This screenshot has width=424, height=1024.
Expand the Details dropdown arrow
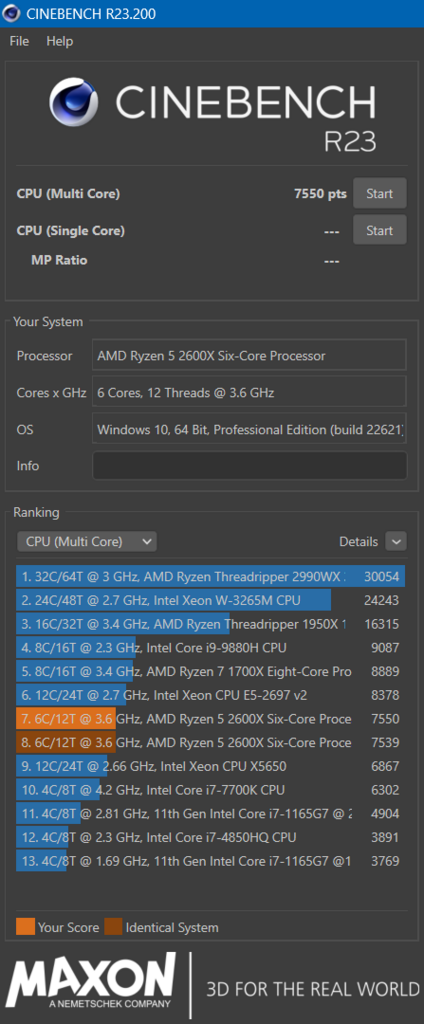pyautogui.click(x=396, y=541)
